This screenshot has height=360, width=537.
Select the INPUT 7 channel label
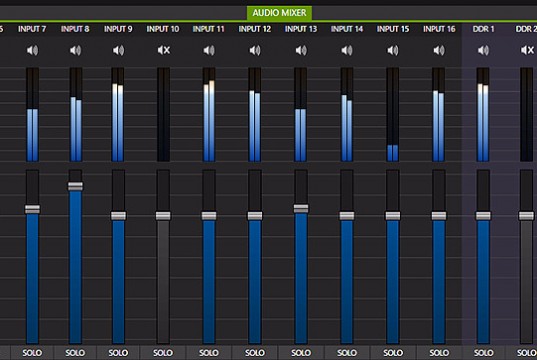coord(32,29)
